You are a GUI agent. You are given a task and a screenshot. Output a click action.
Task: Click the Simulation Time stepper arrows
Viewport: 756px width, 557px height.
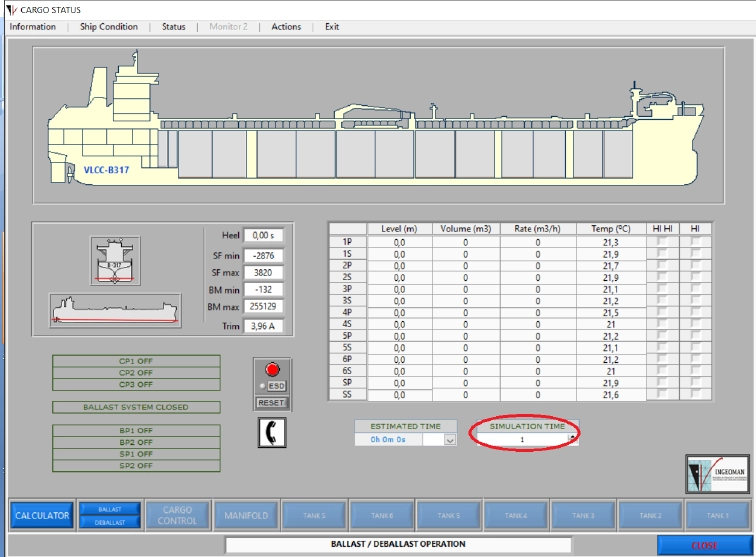click(x=572, y=439)
